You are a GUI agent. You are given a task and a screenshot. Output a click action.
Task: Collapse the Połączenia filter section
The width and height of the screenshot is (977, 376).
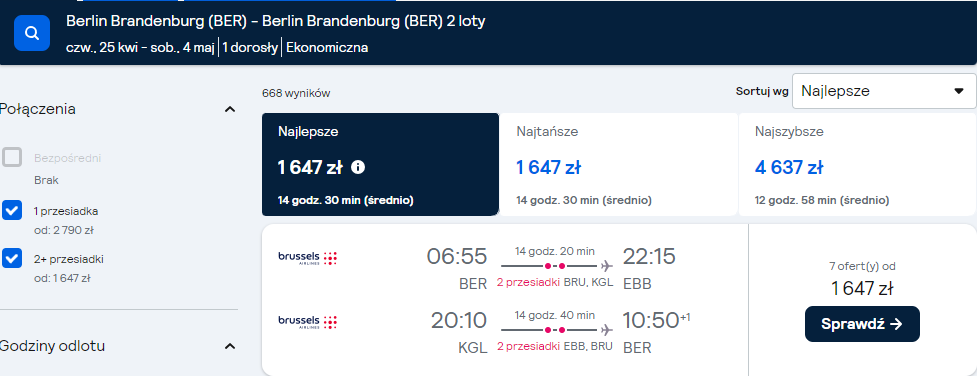coord(230,110)
